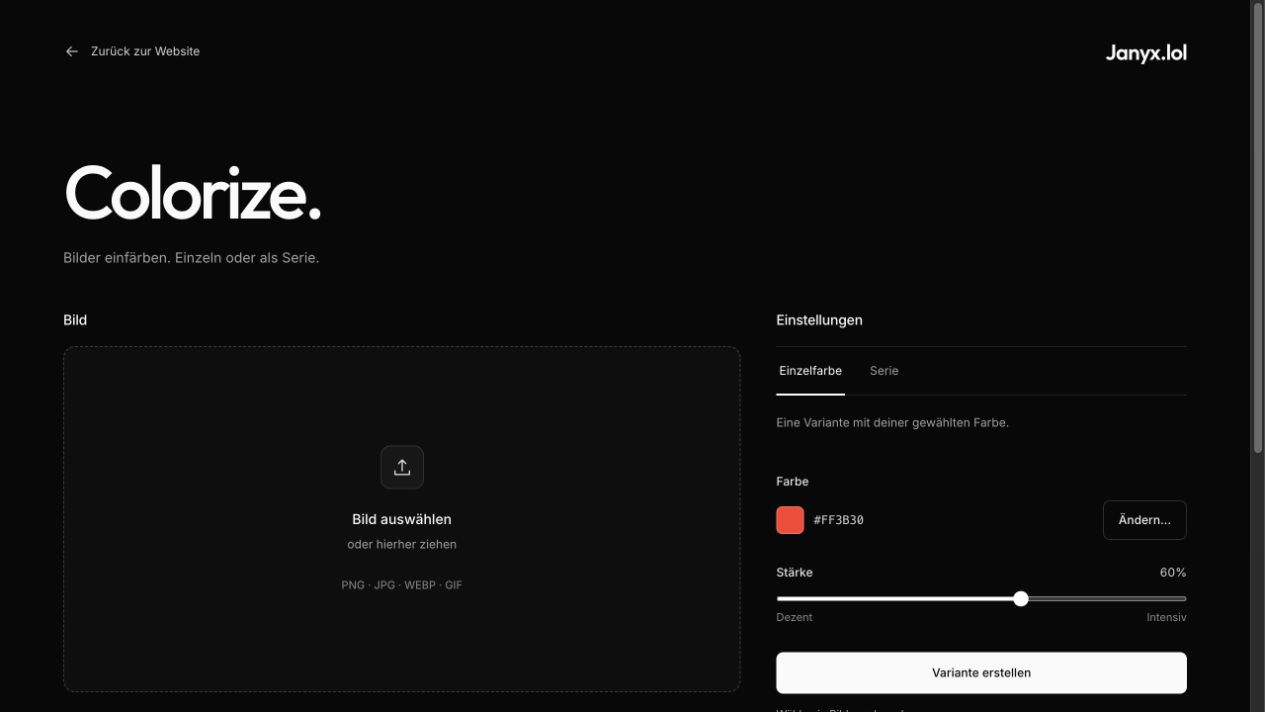Click the Colorize. heading

193,192
